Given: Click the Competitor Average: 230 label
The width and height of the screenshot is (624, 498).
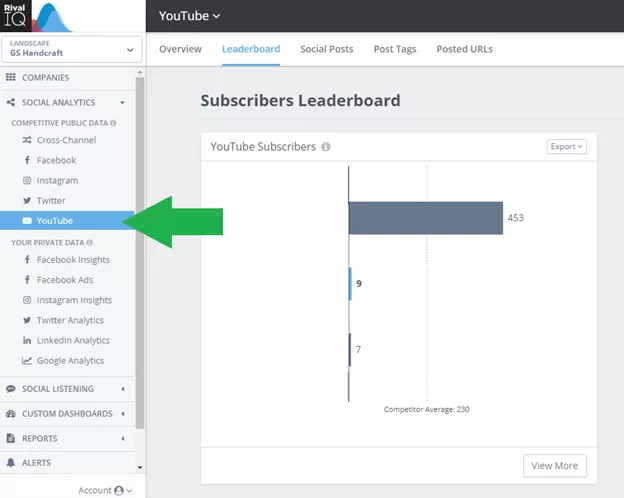Looking at the screenshot, I should (427, 409).
